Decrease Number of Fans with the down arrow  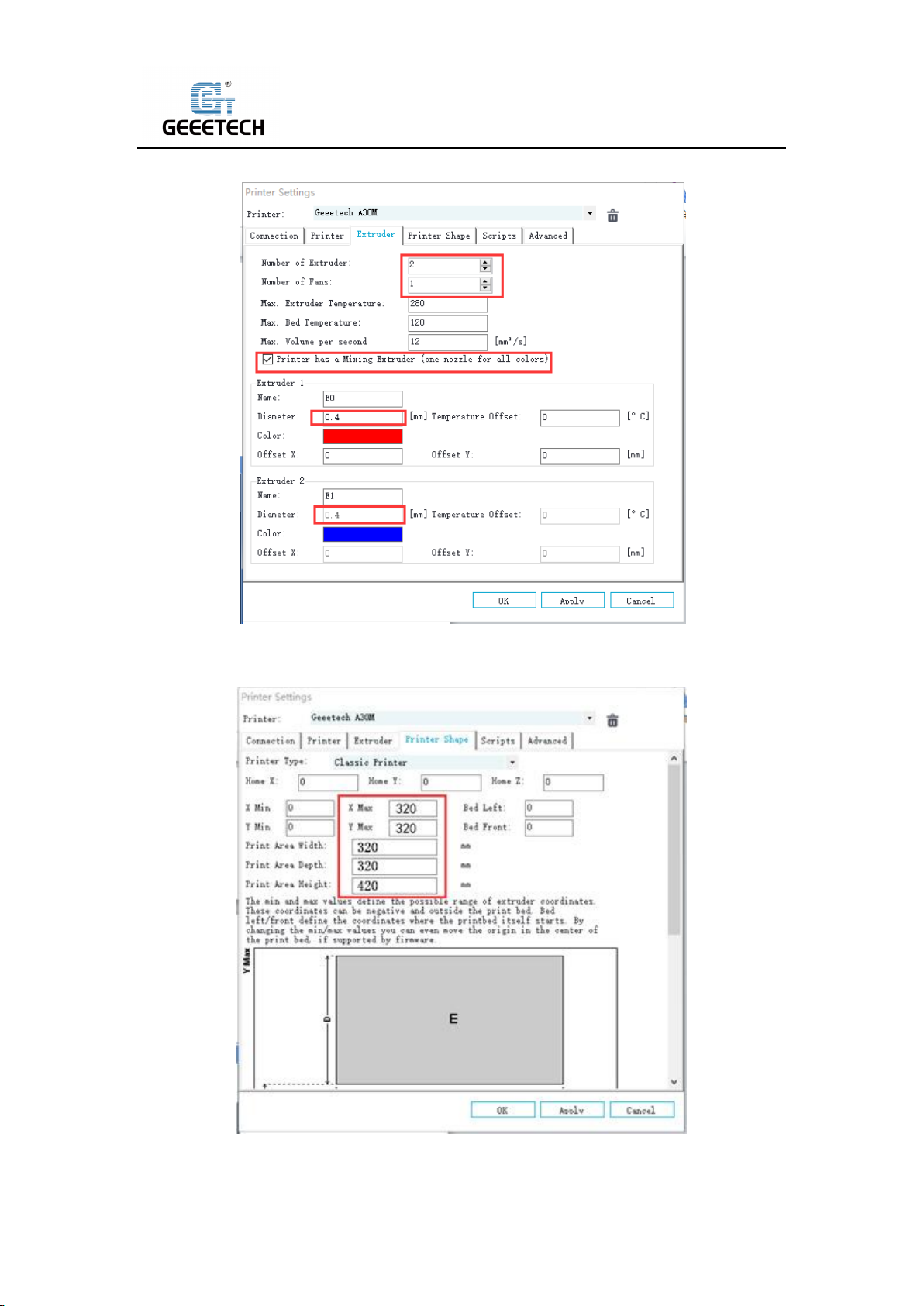click(485, 288)
